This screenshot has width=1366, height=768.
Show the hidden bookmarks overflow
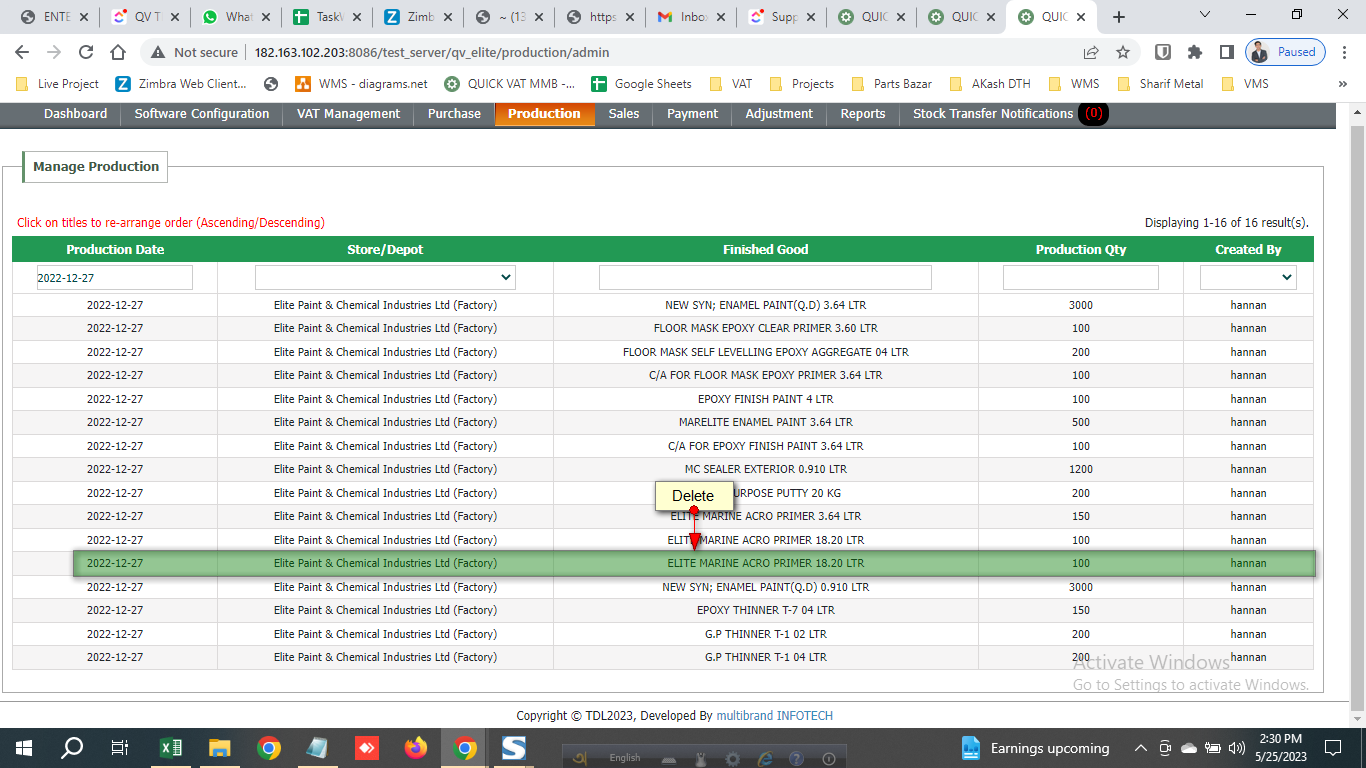tap(1343, 84)
